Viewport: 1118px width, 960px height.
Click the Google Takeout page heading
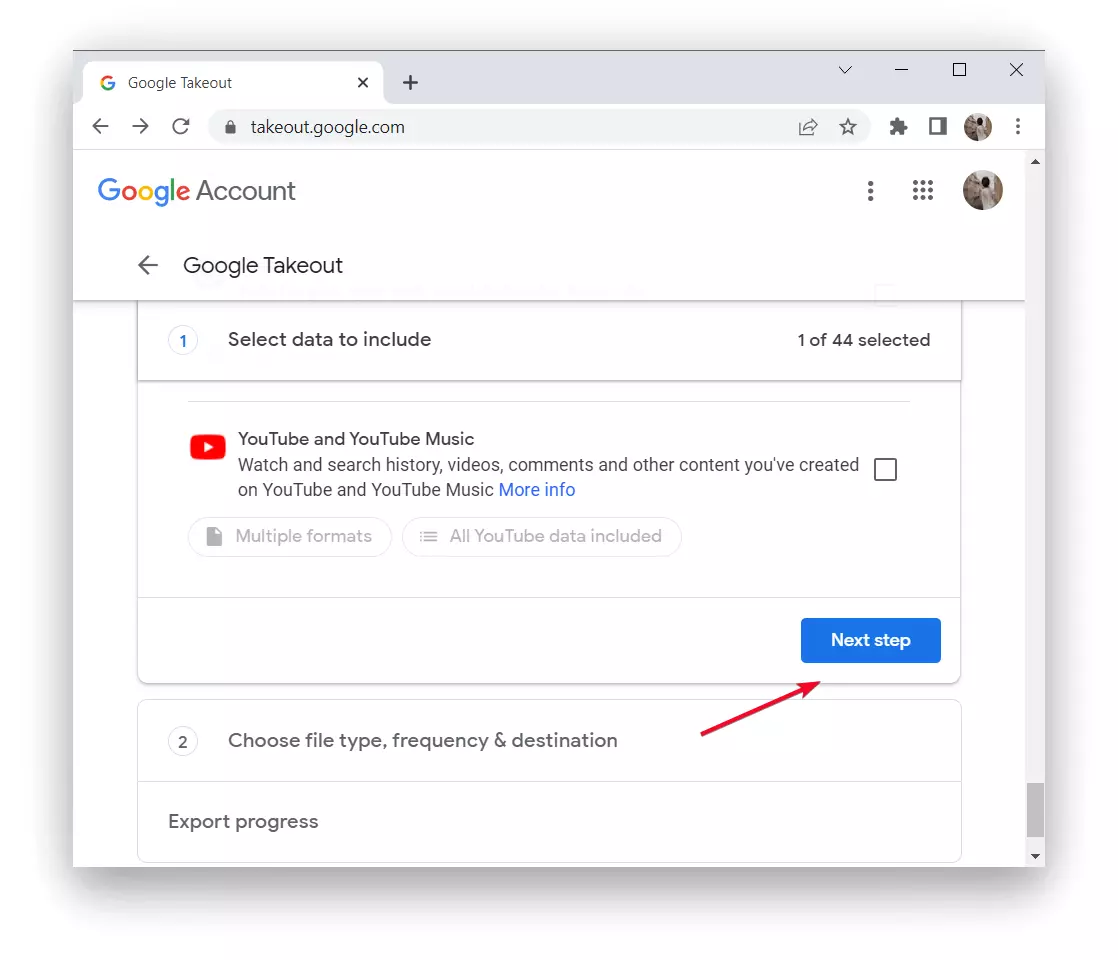point(263,265)
